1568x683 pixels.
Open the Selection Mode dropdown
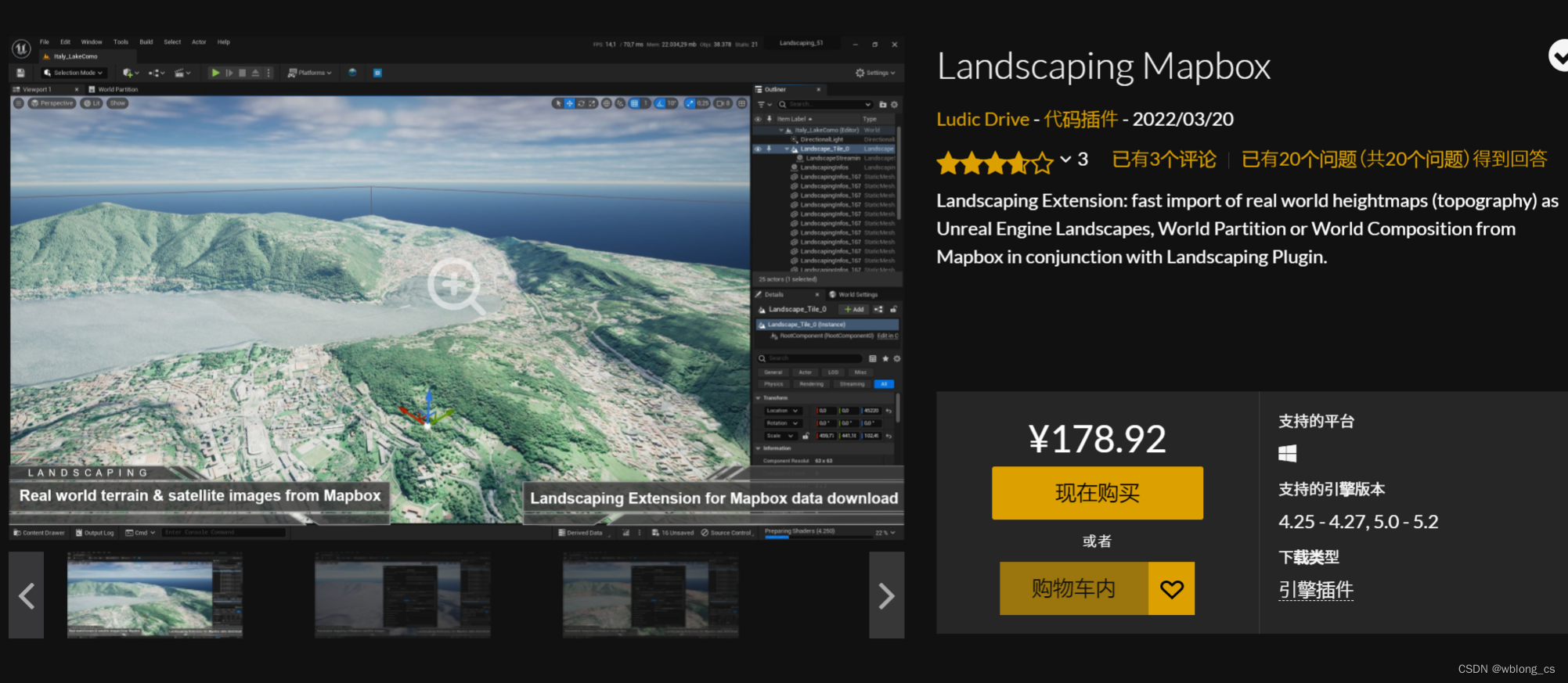(74, 73)
